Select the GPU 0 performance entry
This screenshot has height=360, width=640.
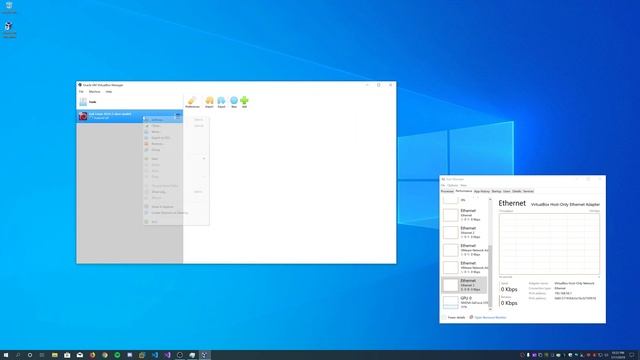(x=464, y=302)
